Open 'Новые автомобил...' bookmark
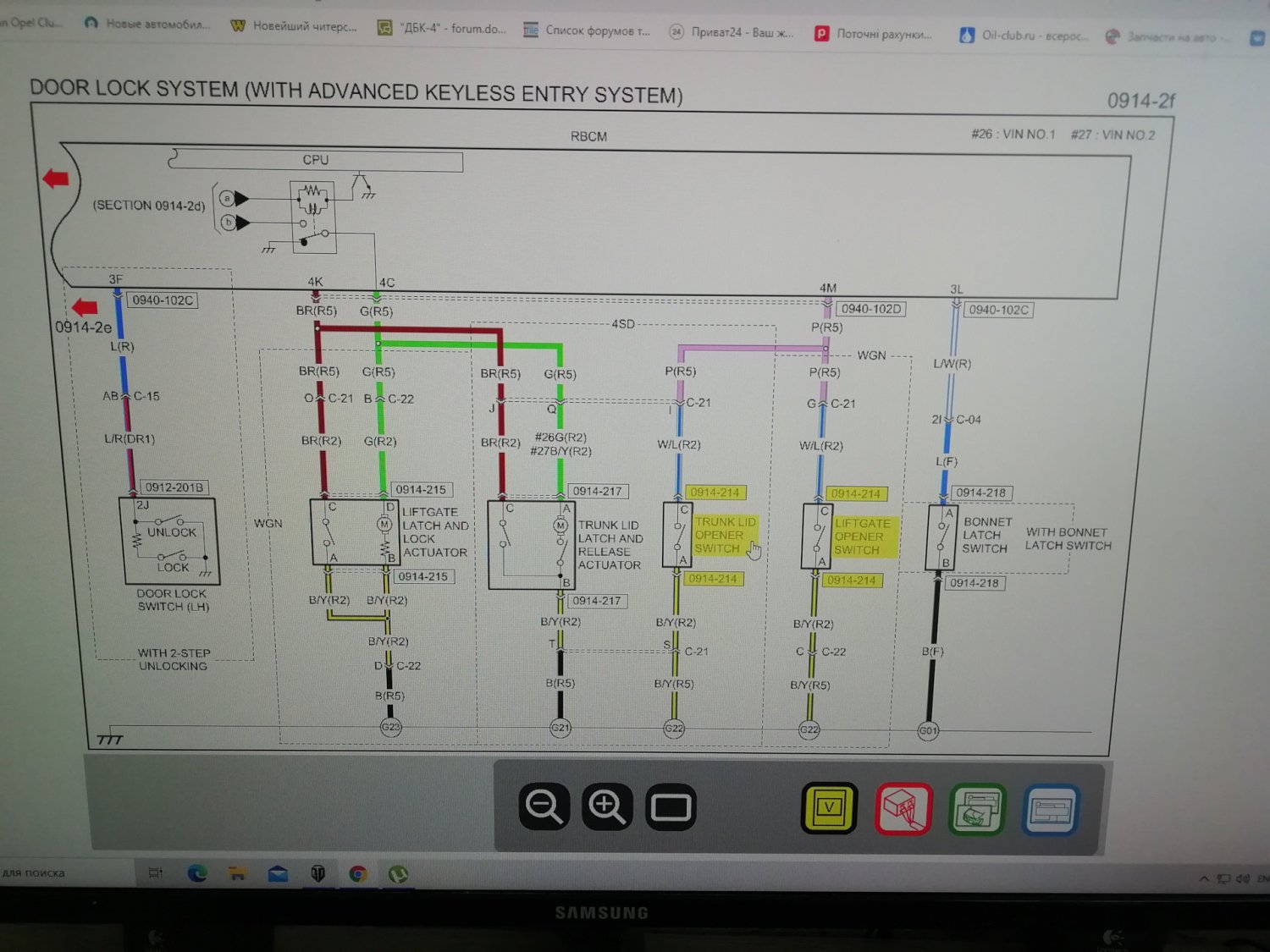 pos(148,24)
